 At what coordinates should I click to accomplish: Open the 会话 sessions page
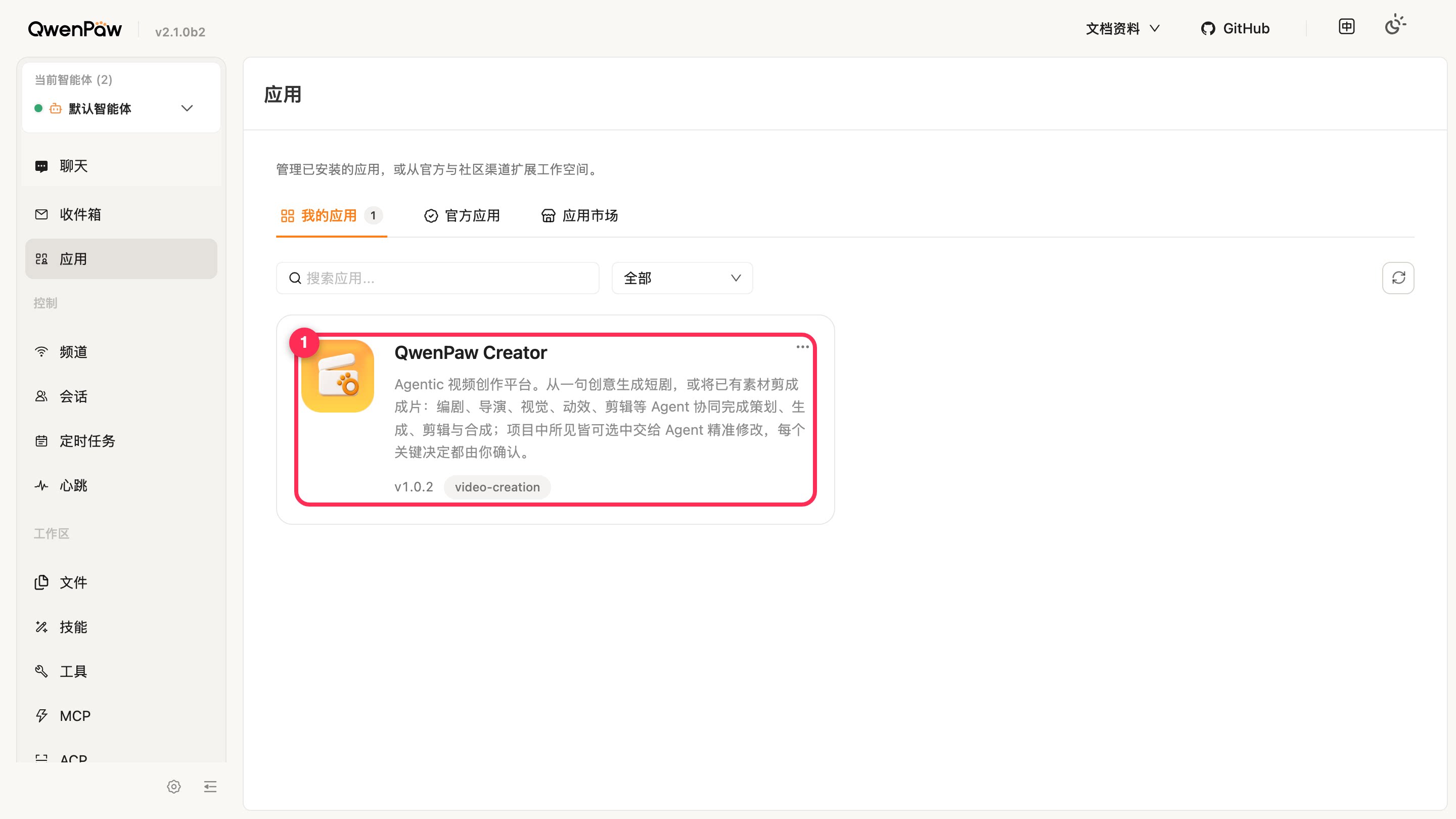pyautogui.click(x=121, y=396)
